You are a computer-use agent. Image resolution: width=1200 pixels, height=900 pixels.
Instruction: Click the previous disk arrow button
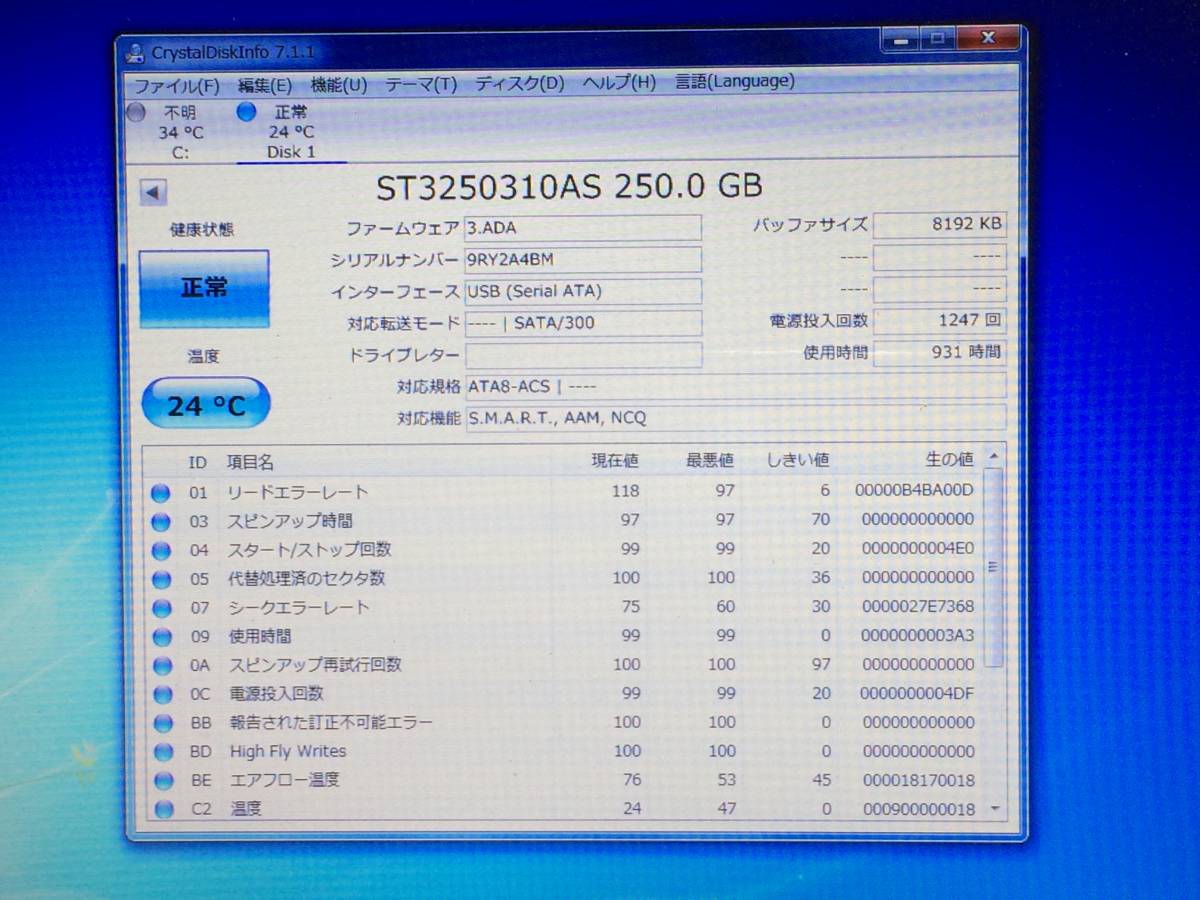tap(153, 192)
